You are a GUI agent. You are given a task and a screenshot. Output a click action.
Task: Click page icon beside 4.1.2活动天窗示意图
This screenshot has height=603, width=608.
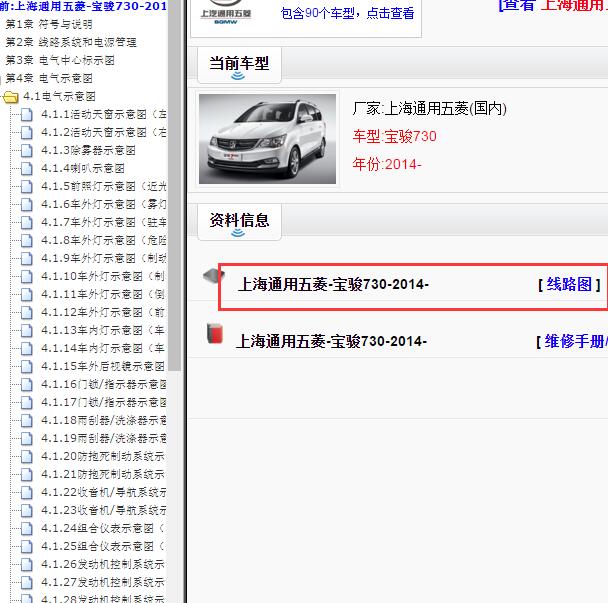tap(26, 133)
